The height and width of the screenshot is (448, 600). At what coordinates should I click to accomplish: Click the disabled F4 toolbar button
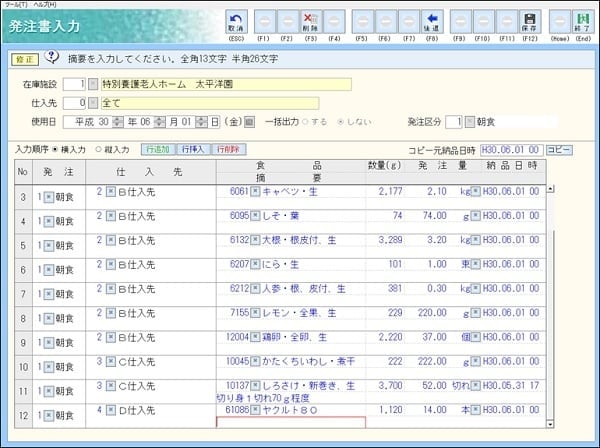334,22
